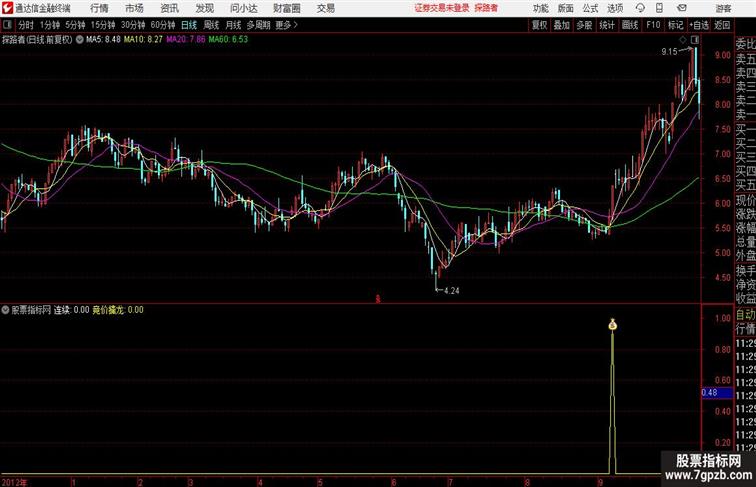Open the 发现 menu
Image resolution: width=756 pixels, height=487 pixels.
tap(204, 8)
